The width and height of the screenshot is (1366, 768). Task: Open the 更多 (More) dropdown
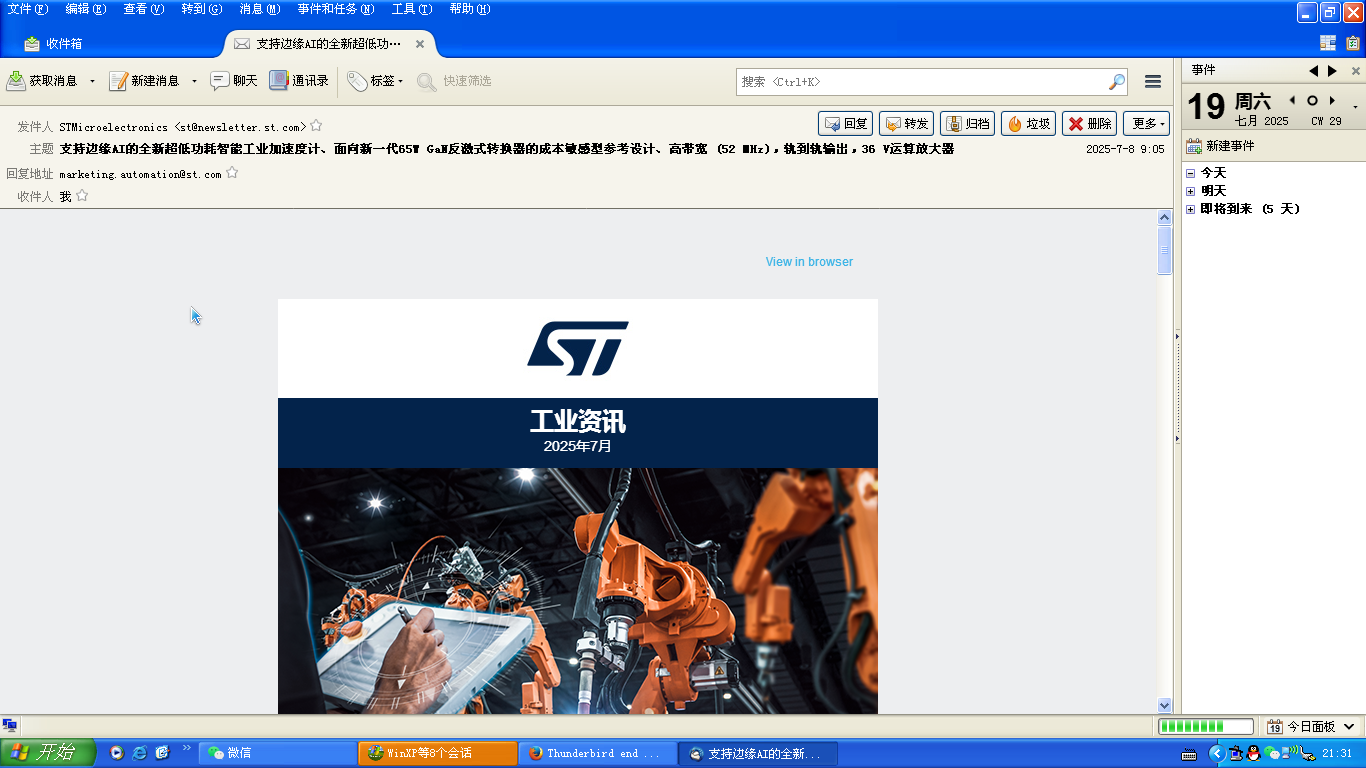click(1146, 123)
